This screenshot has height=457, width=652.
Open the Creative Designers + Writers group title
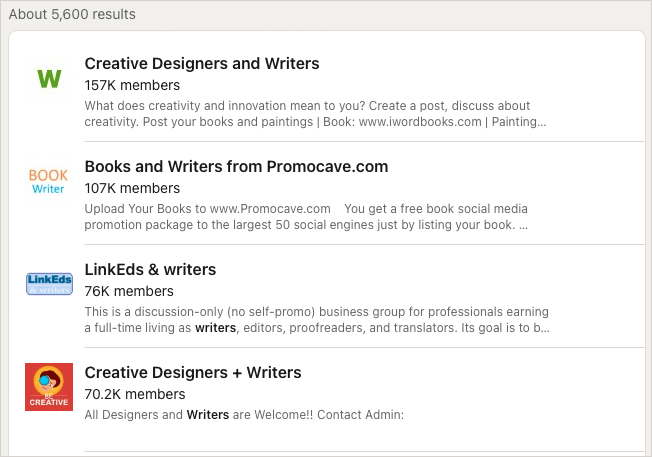pos(193,372)
